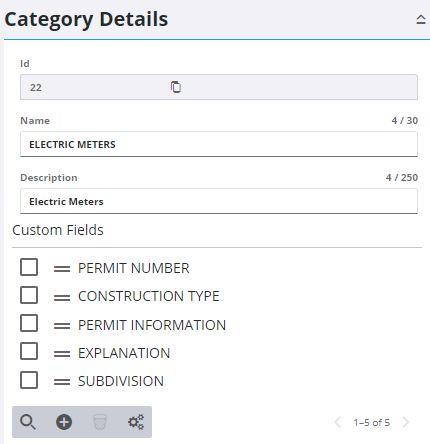Click the EXPLANATION drag handle
430x444 pixels.
pos(62,354)
